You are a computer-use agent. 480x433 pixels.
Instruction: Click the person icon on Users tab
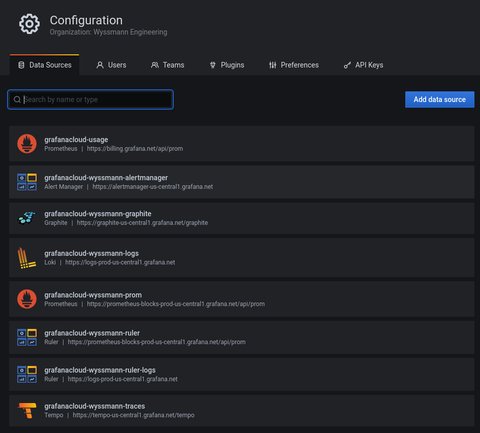[x=100, y=65]
